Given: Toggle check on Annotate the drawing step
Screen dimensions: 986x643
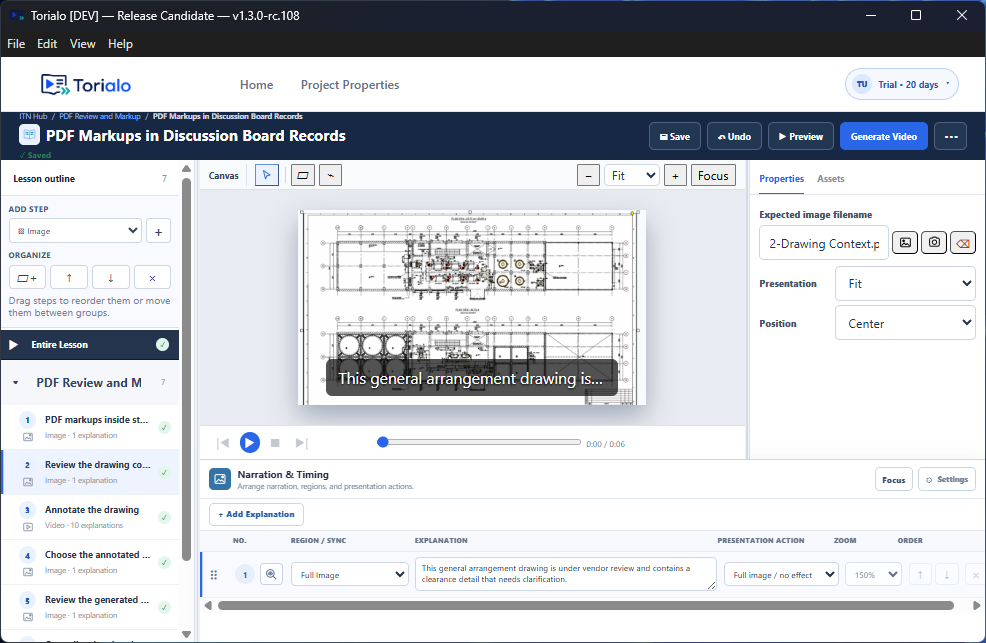Looking at the screenshot, I should pos(164,517).
